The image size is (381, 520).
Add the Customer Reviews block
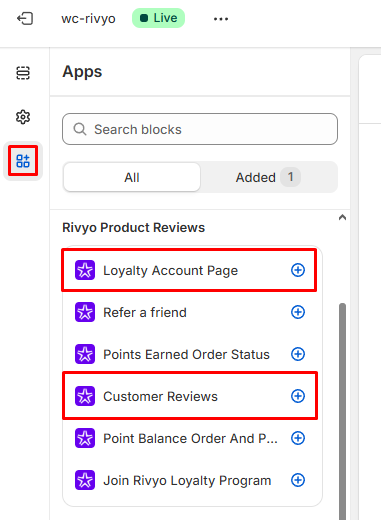point(298,396)
